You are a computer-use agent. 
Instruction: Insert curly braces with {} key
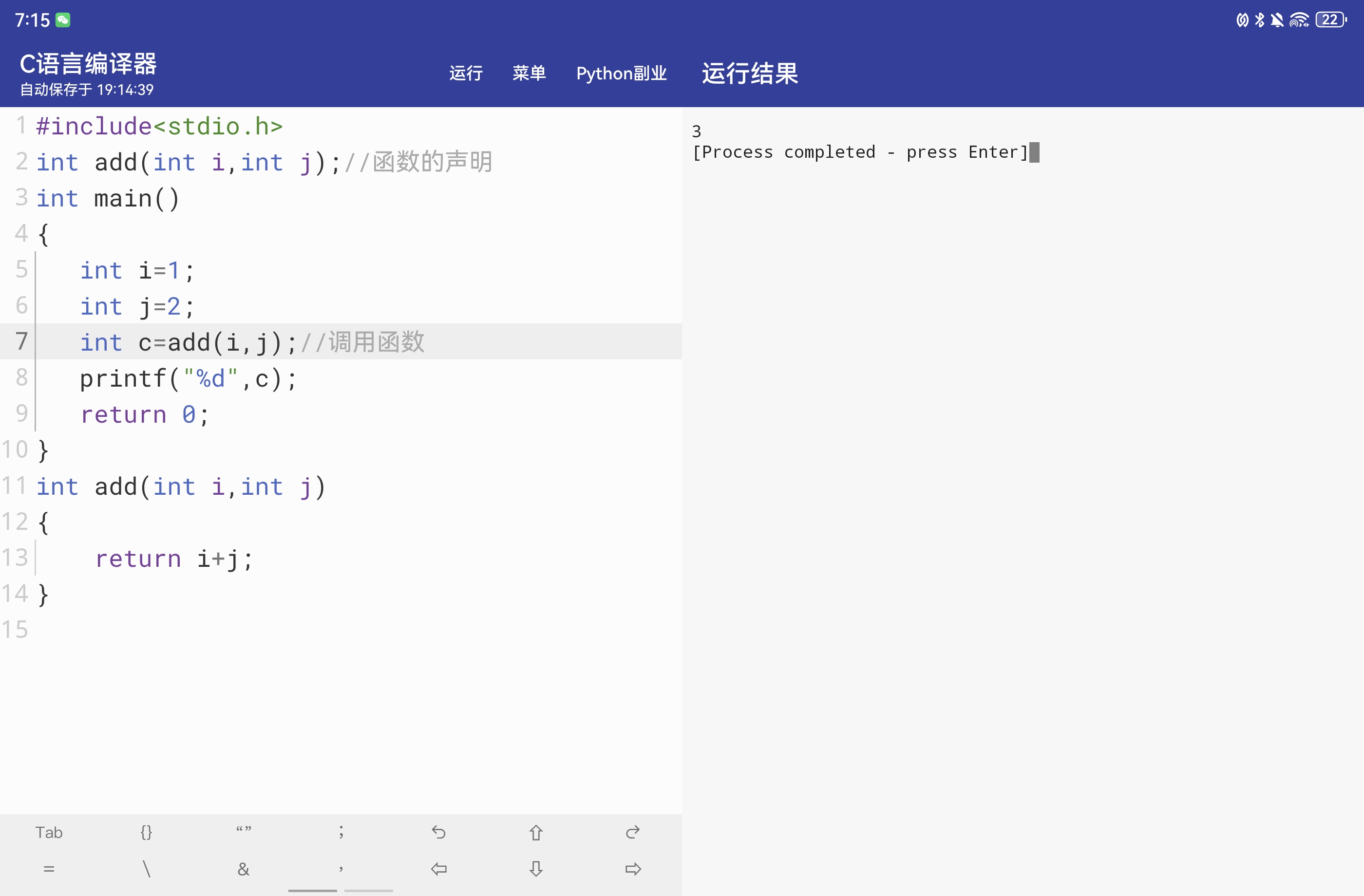pos(146,832)
